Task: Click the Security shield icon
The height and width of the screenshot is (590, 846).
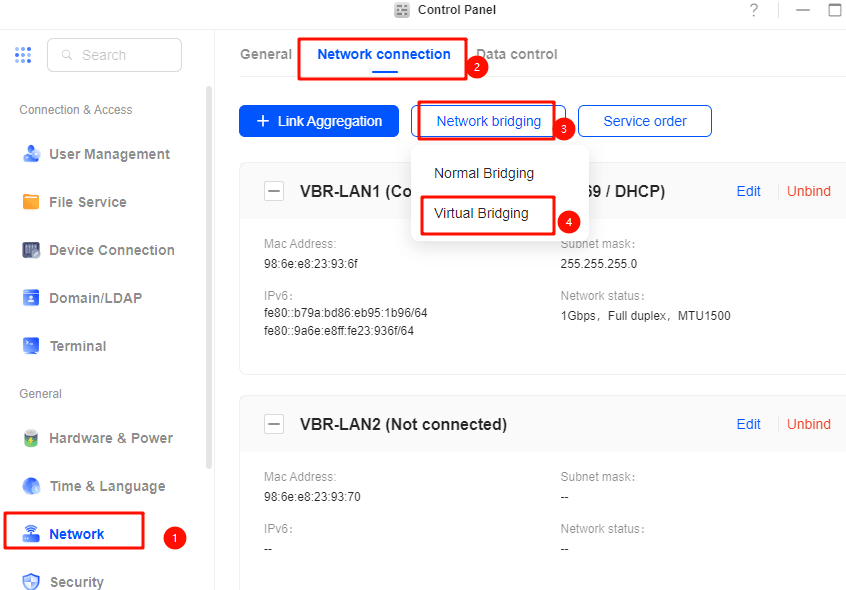Action: pyautogui.click(x=31, y=581)
